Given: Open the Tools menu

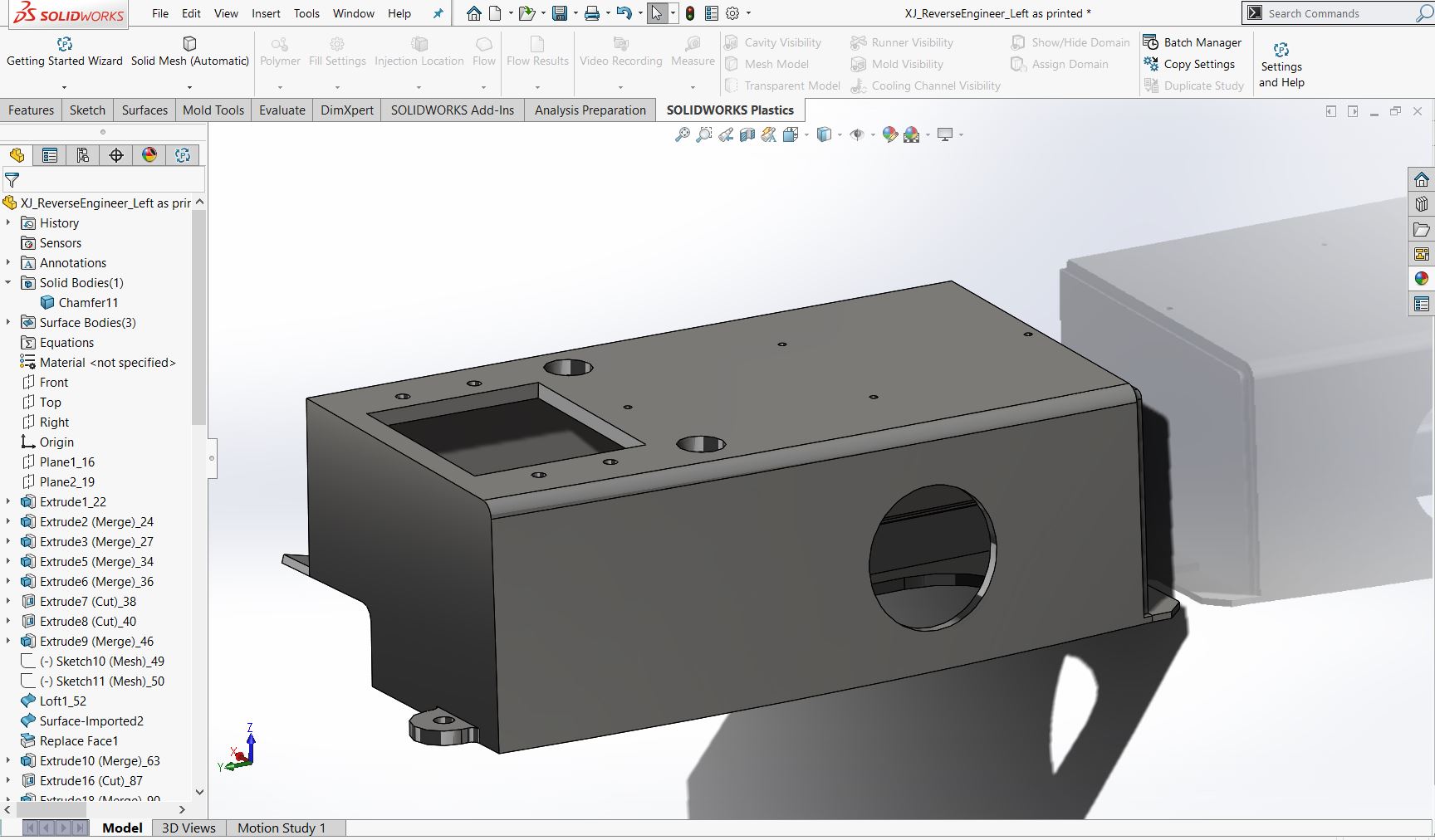Looking at the screenshot, I should [306, 13].
